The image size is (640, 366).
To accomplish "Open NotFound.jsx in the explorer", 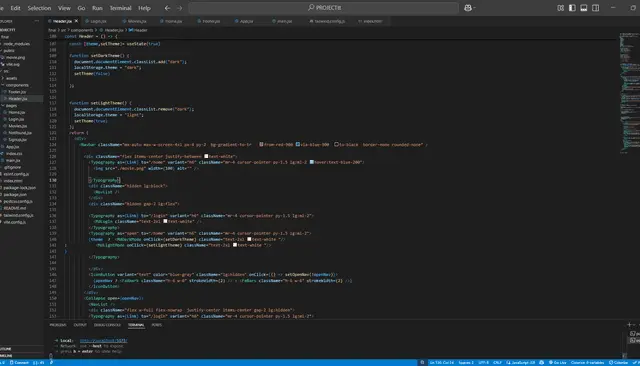I will click(x=20, y=133).
